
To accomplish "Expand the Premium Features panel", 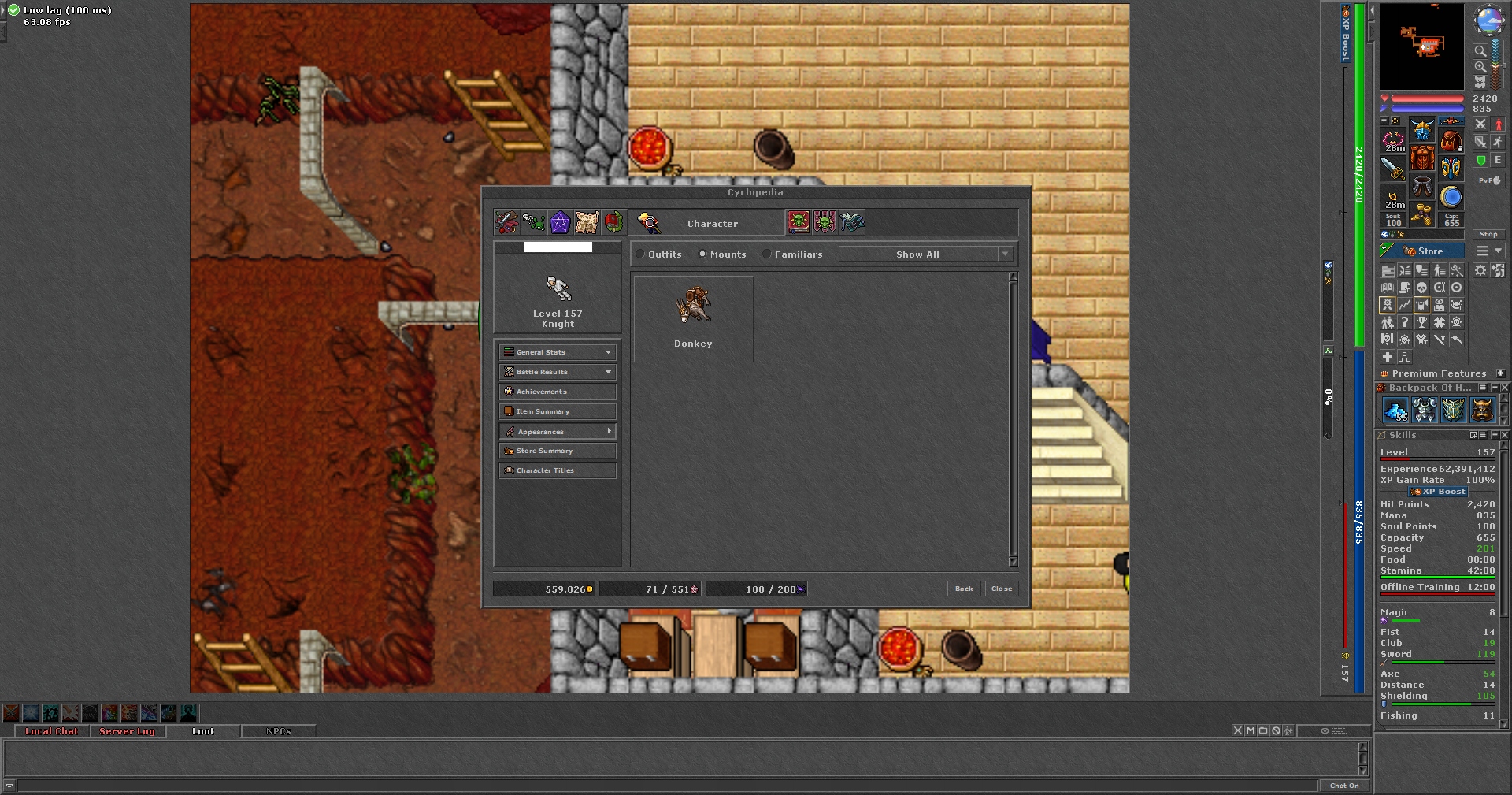I will pyautogui.click(x=1501, y=373).
